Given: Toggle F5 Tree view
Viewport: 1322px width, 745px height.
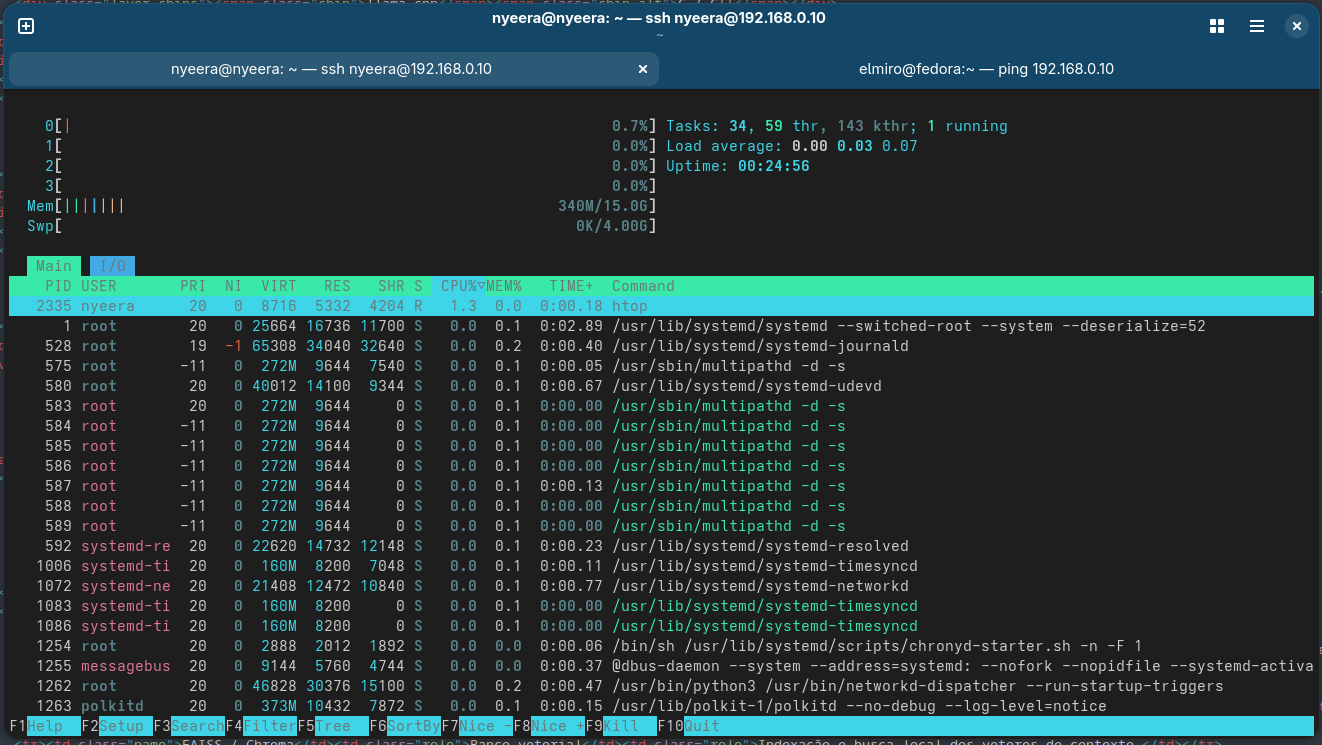Looking at the screenshot, I should coord(333,726).
